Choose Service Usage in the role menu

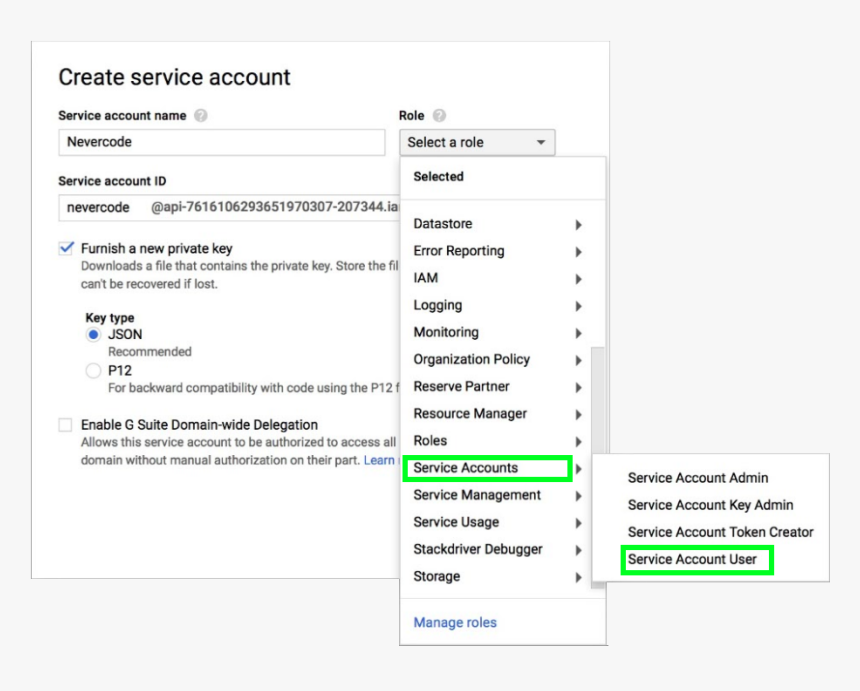pos(456,522)
